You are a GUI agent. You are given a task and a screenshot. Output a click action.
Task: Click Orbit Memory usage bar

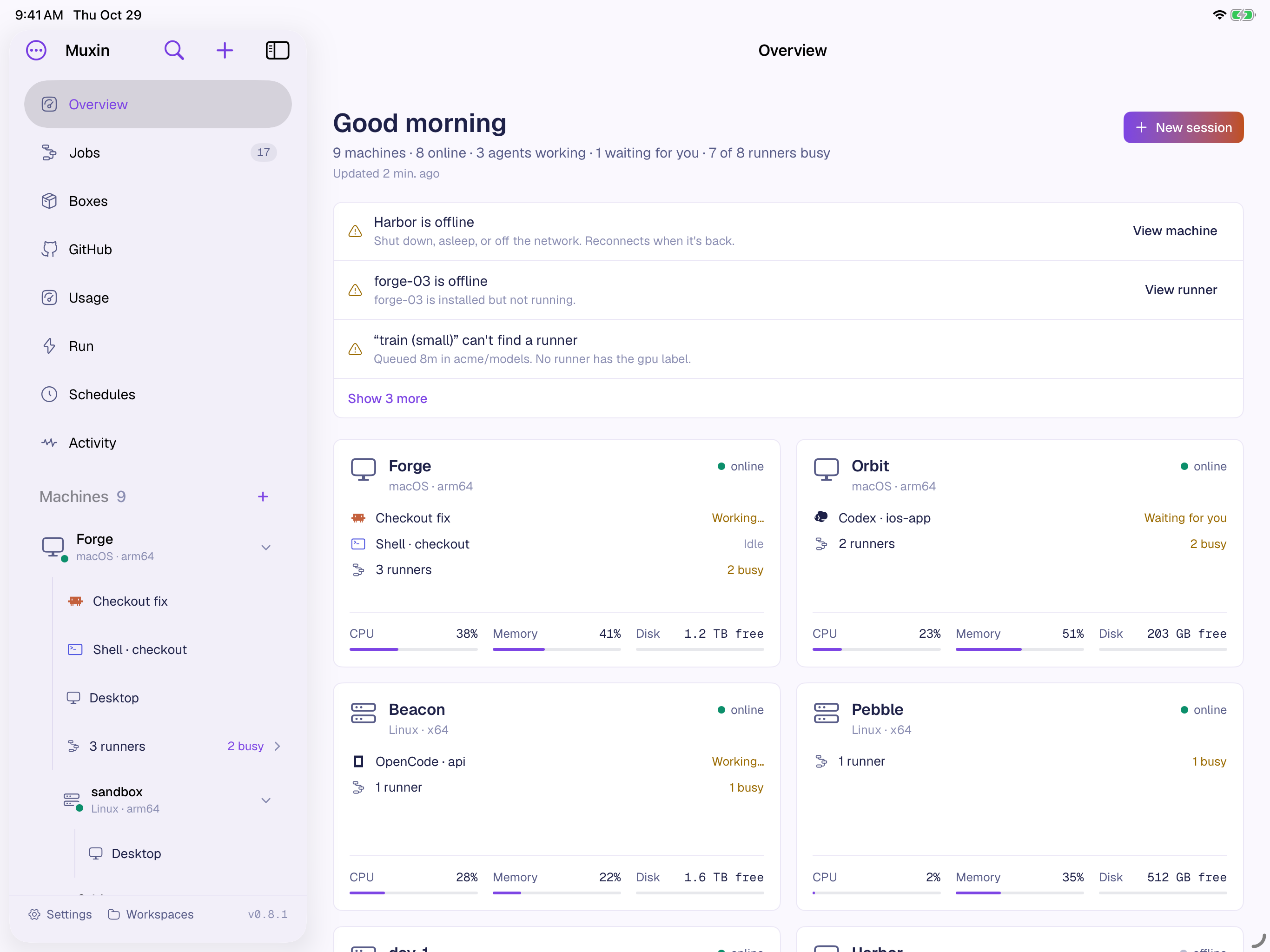coord(1020,649)
